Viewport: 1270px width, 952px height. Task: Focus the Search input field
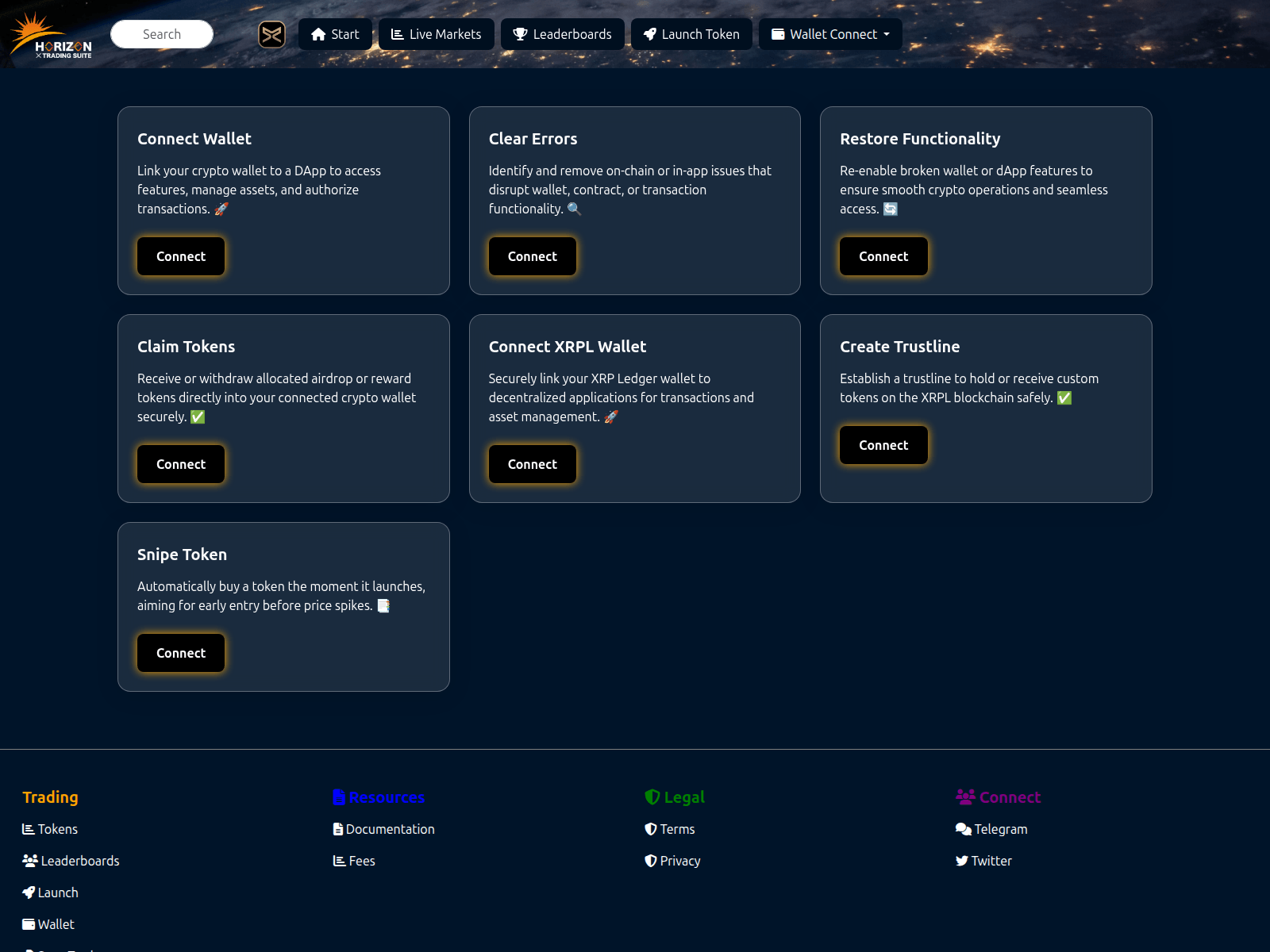162,34
